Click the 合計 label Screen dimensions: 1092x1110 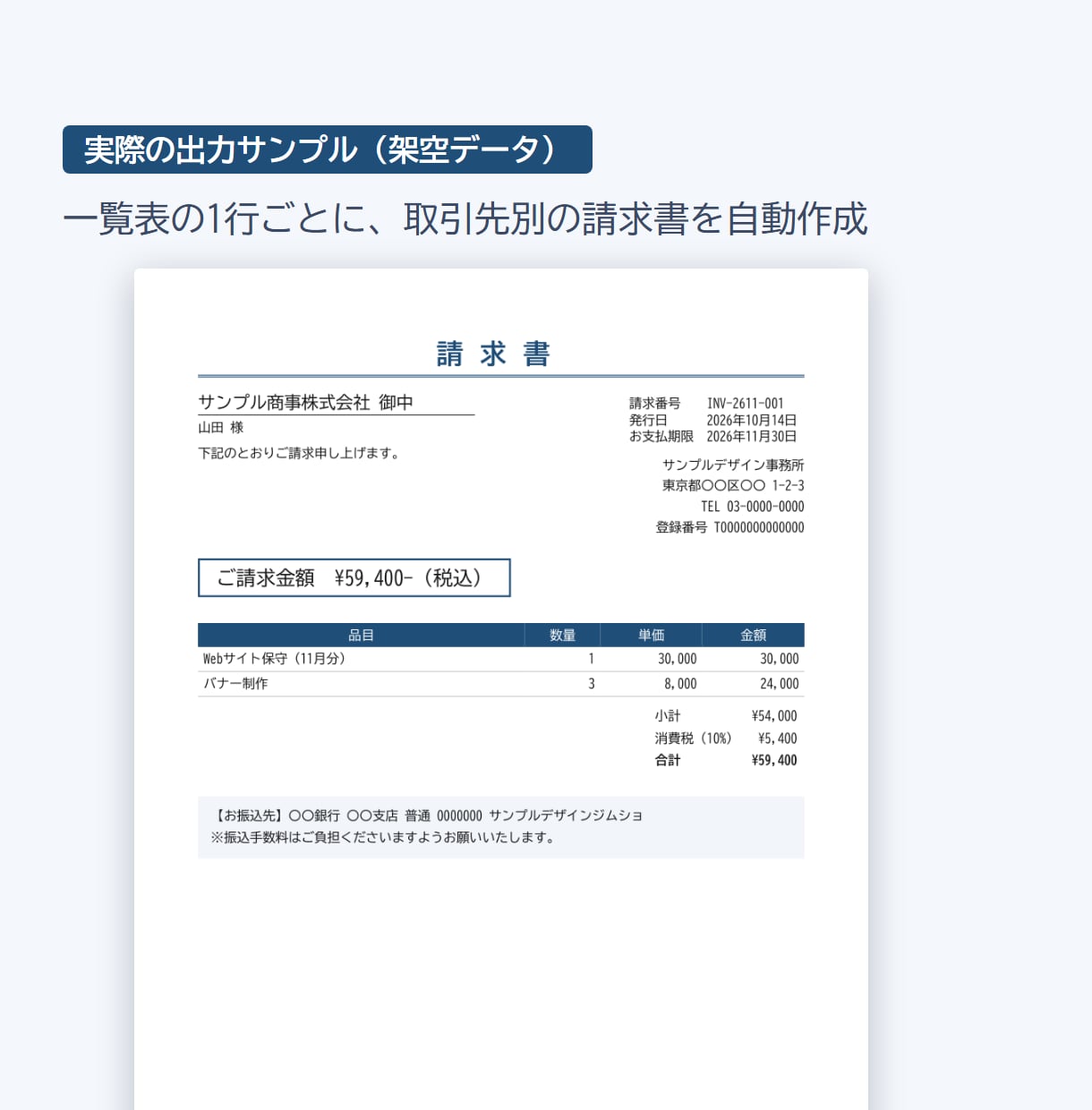pos(667,760)
